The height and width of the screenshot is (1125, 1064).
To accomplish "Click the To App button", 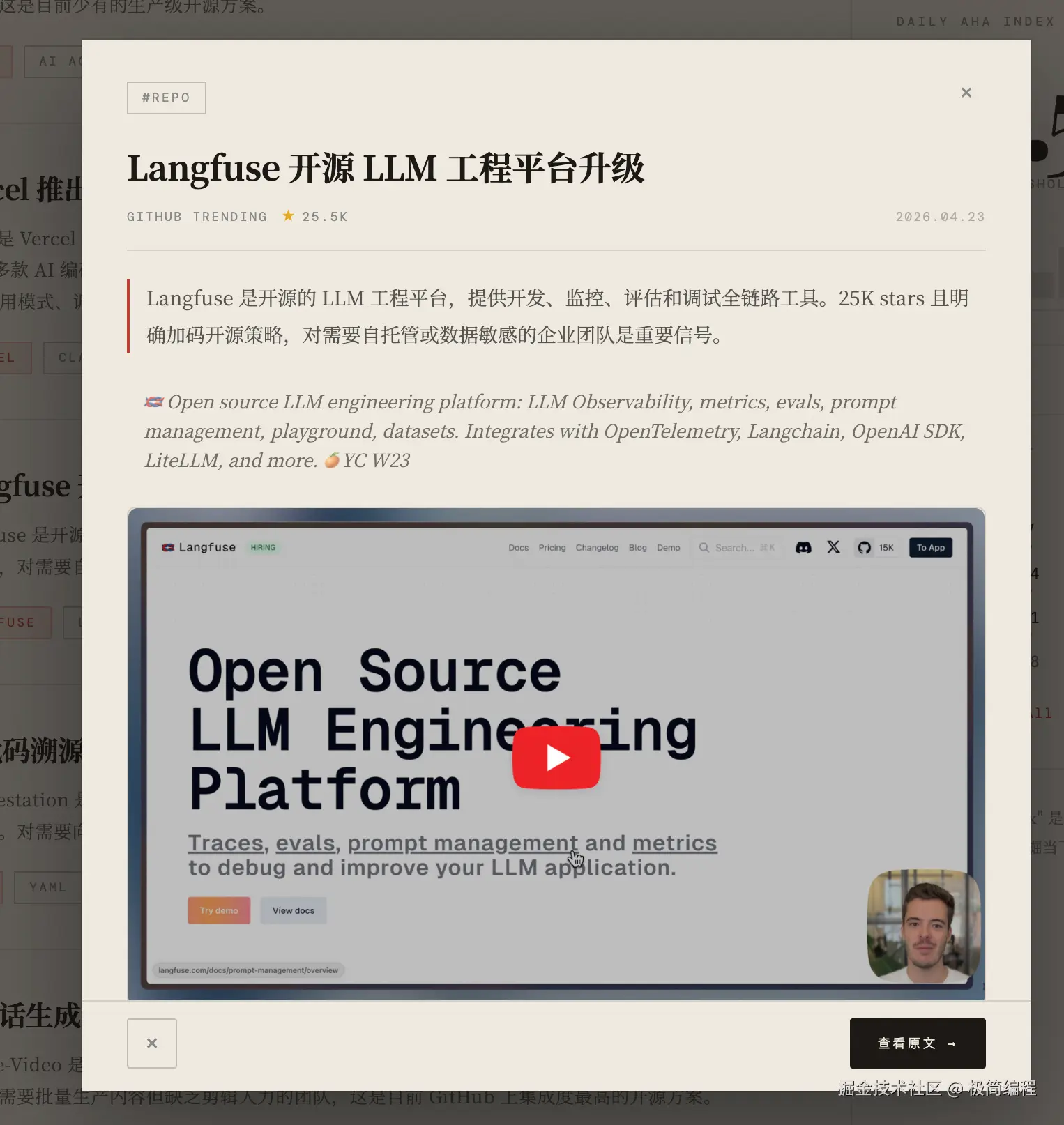I will pyautogui.click(x=930, y=548).
